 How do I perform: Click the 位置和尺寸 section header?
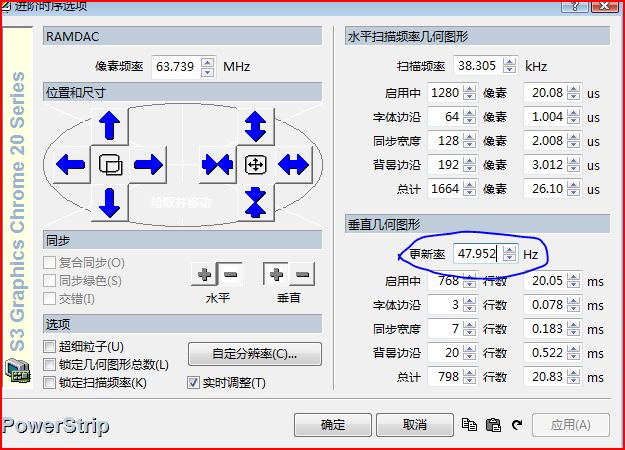pyautogui.click(x=183, y=92)
